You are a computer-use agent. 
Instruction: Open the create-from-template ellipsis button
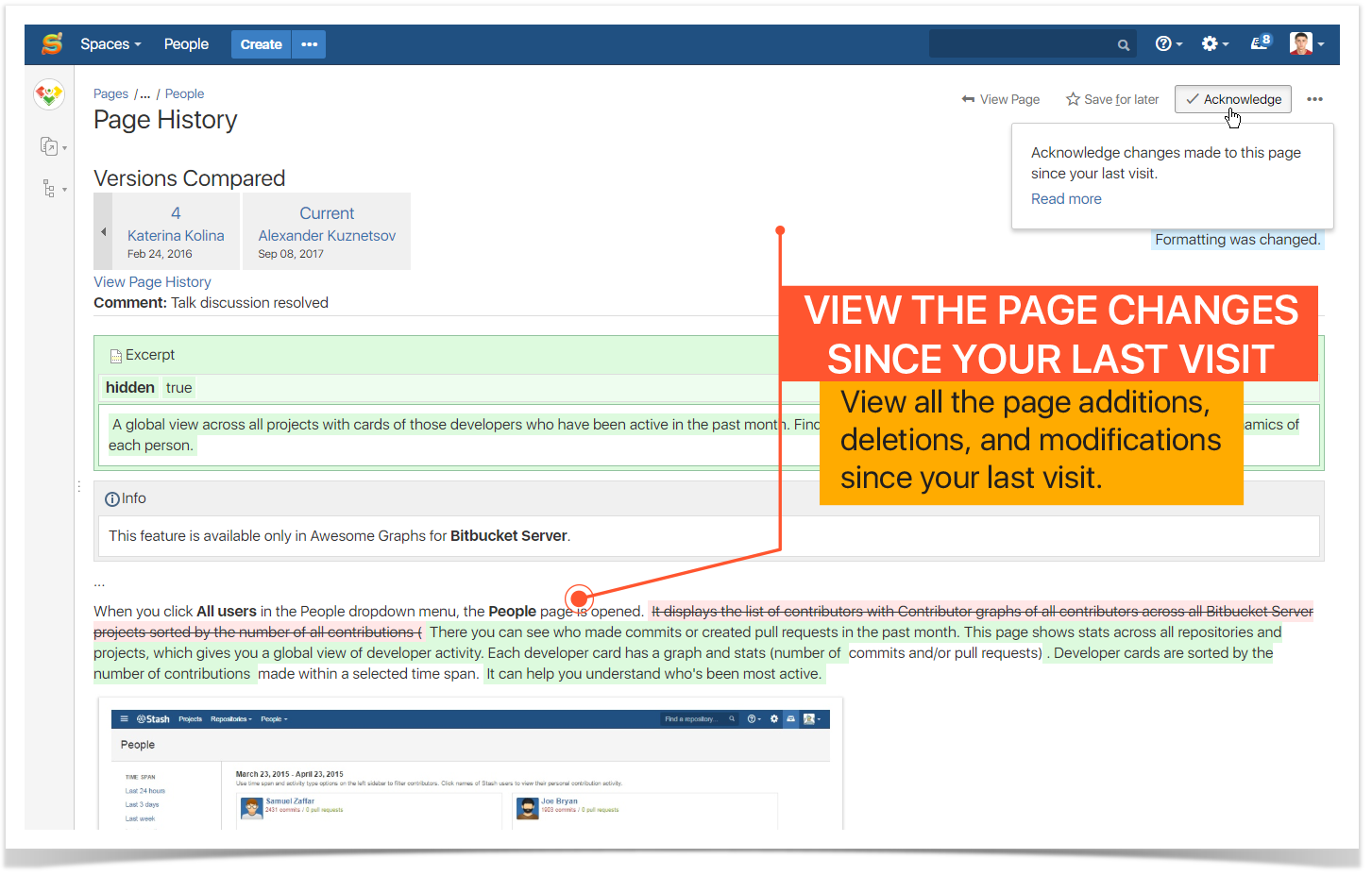coord(310,44)
